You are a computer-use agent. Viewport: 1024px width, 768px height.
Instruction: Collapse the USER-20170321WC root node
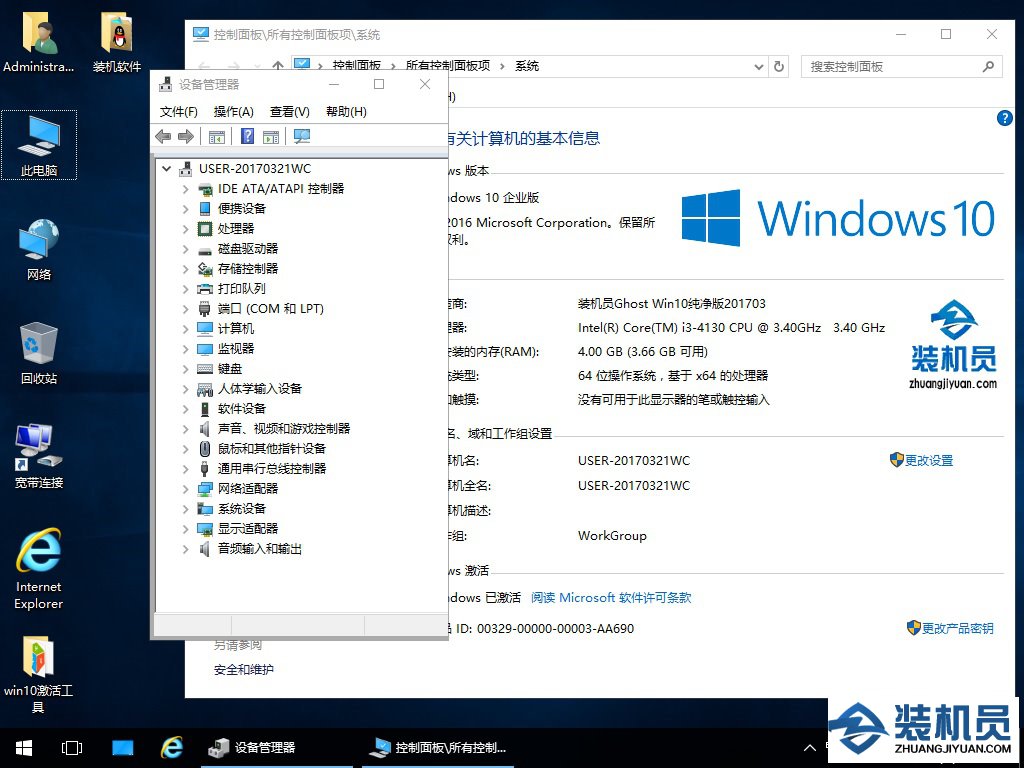166,169
